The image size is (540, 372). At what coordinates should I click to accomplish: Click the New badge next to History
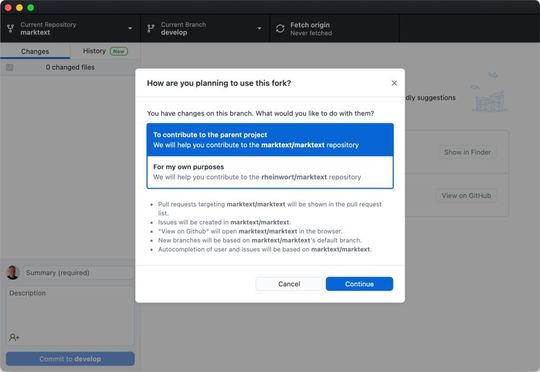tap(119, 51)
